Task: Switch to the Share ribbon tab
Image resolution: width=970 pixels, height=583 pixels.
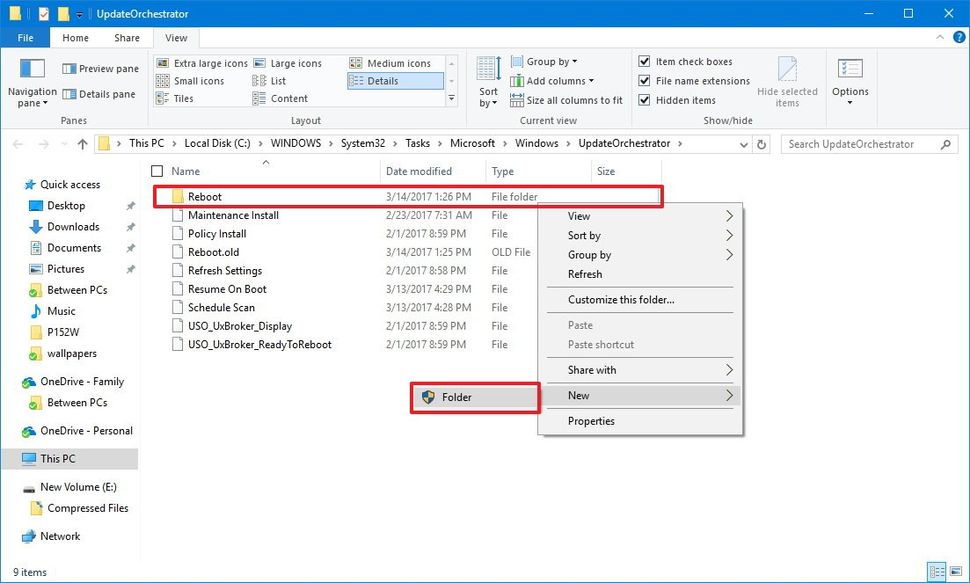Action: coord(126,37)
